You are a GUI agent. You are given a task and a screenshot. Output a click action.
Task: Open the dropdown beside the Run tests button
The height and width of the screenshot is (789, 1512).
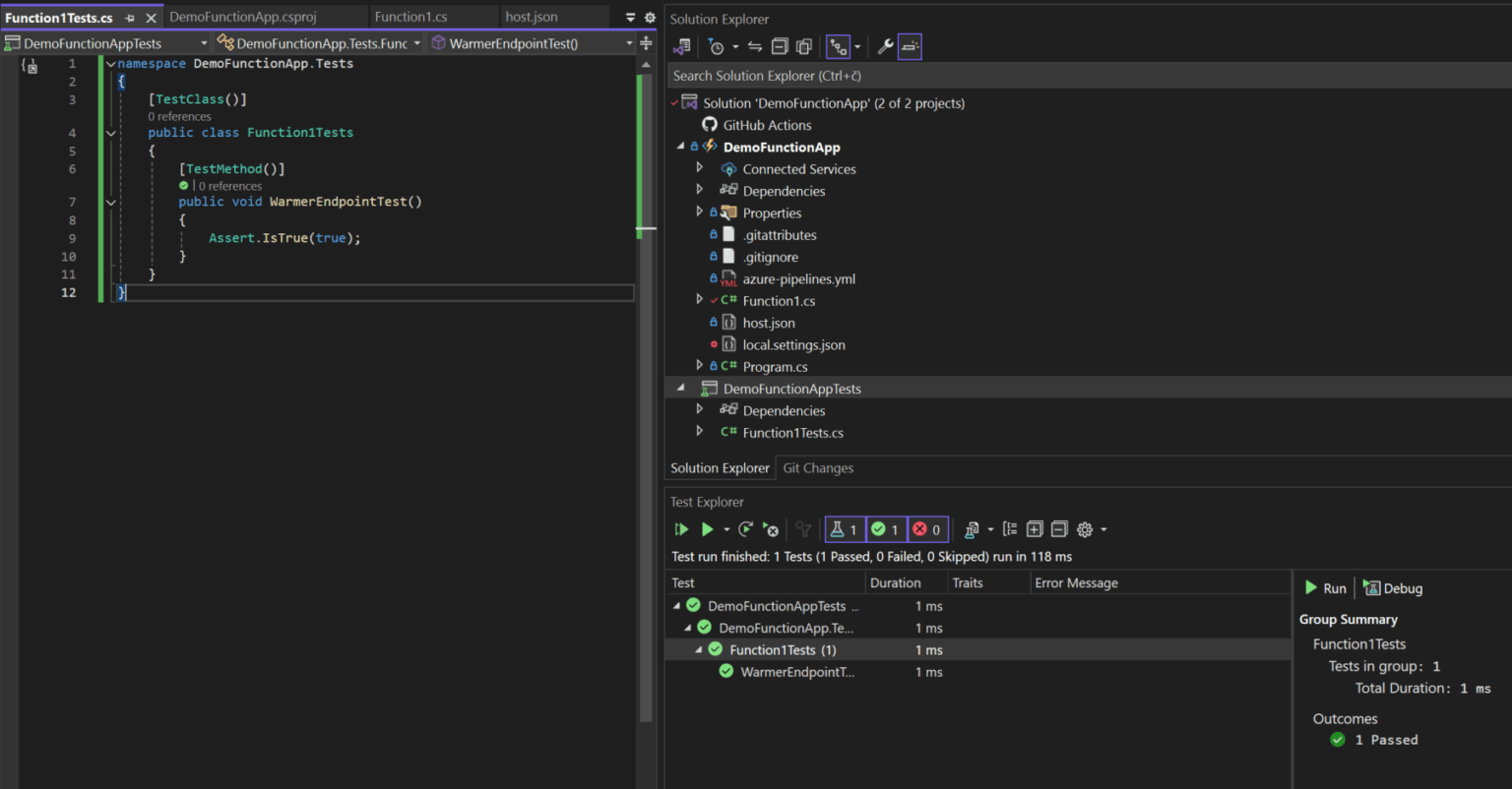pos(726,529)
